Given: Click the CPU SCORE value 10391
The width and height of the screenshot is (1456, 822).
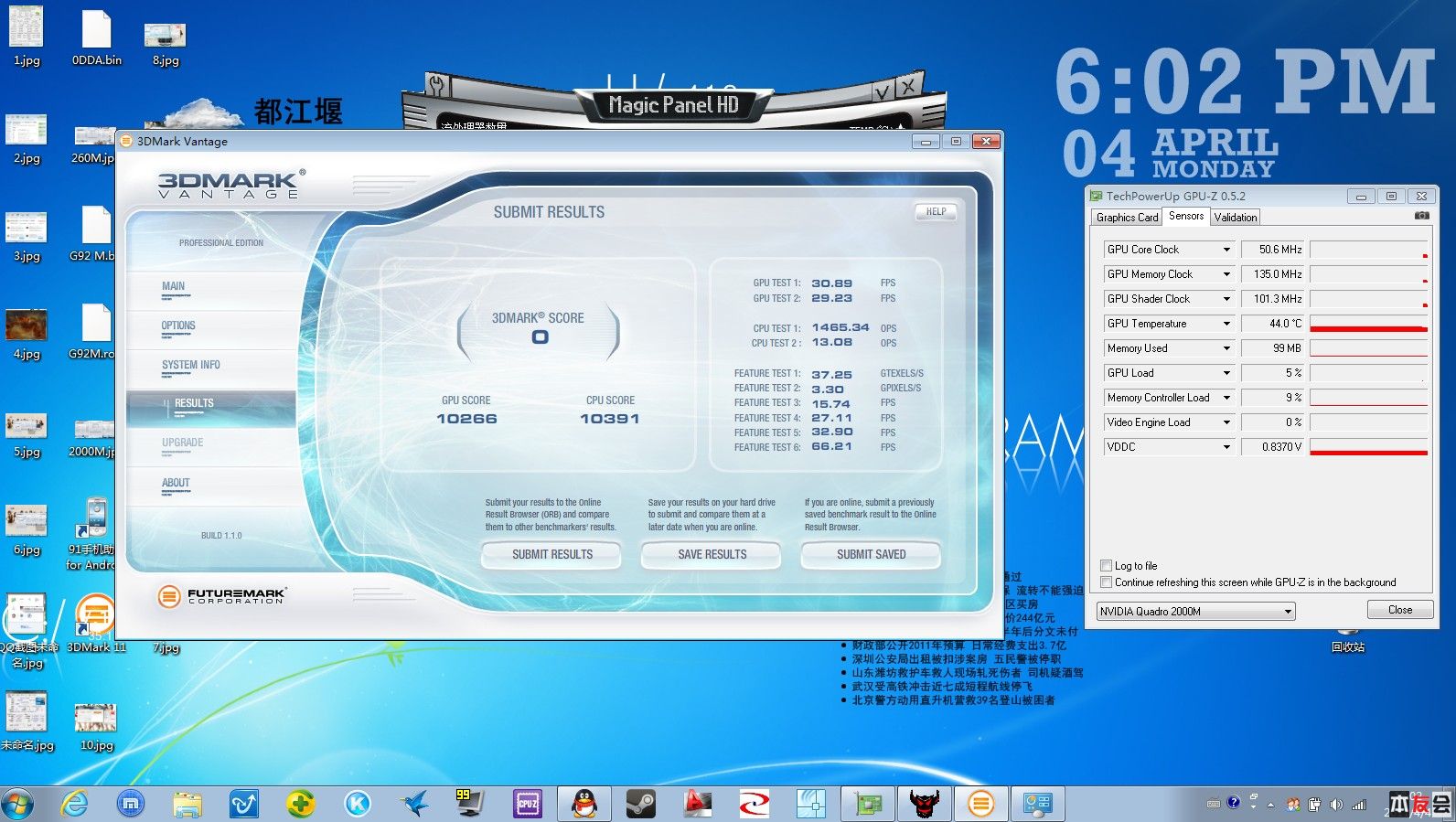Looking at the screenshot, I should pos(610,419).
